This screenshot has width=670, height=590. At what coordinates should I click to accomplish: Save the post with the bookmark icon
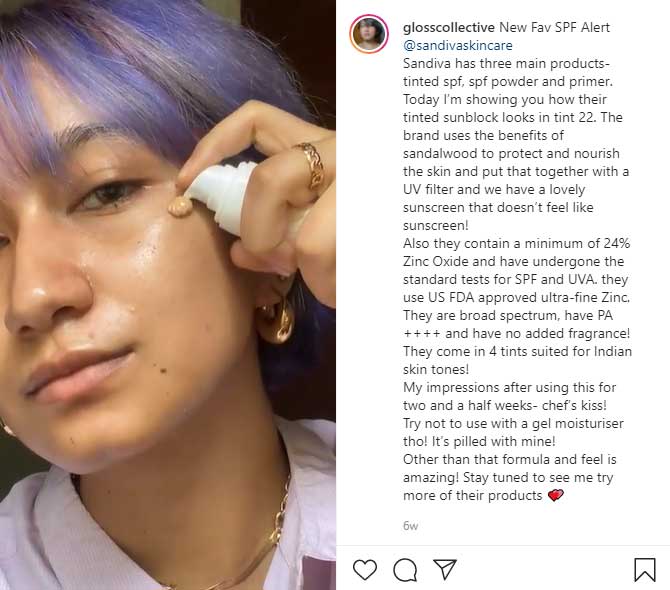point(644,569)
